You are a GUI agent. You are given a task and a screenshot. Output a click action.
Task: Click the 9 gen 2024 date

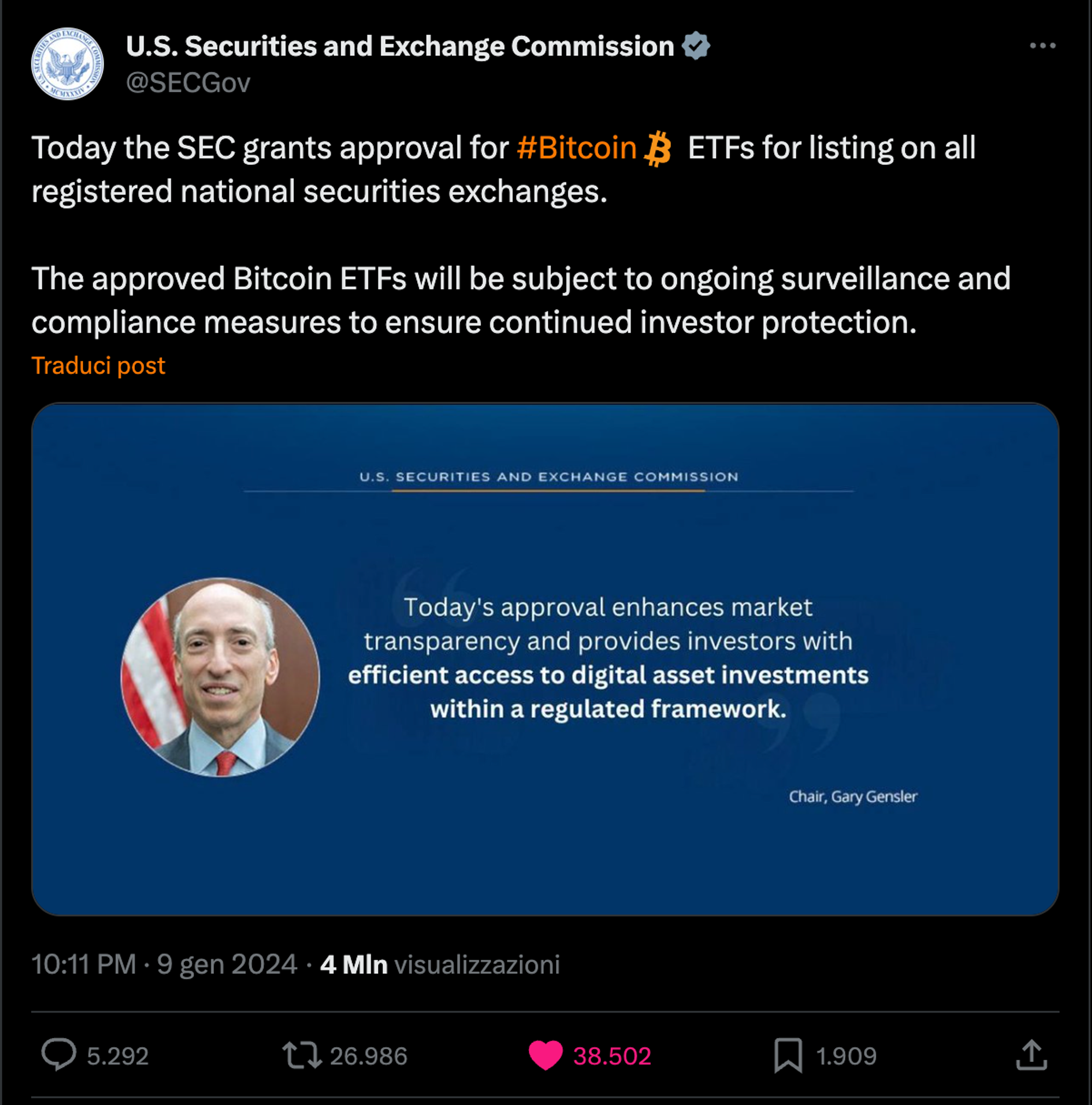tap(227, 964)
